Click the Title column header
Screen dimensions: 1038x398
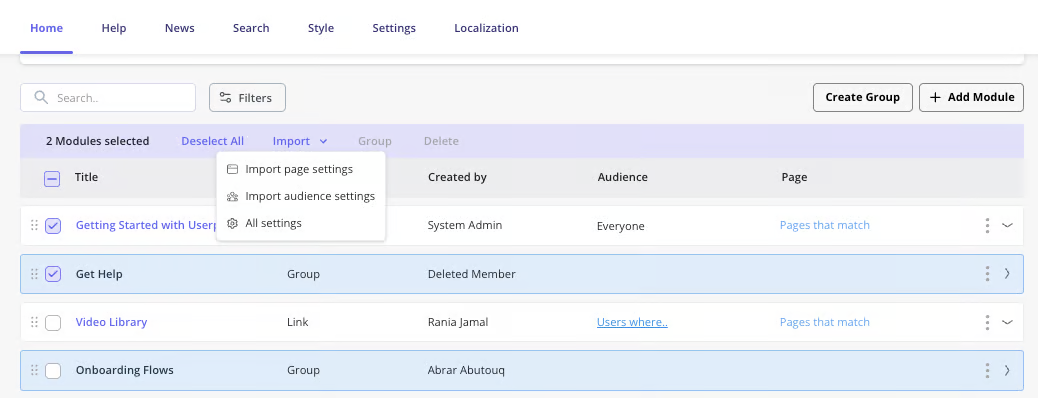tap(86, 177)
